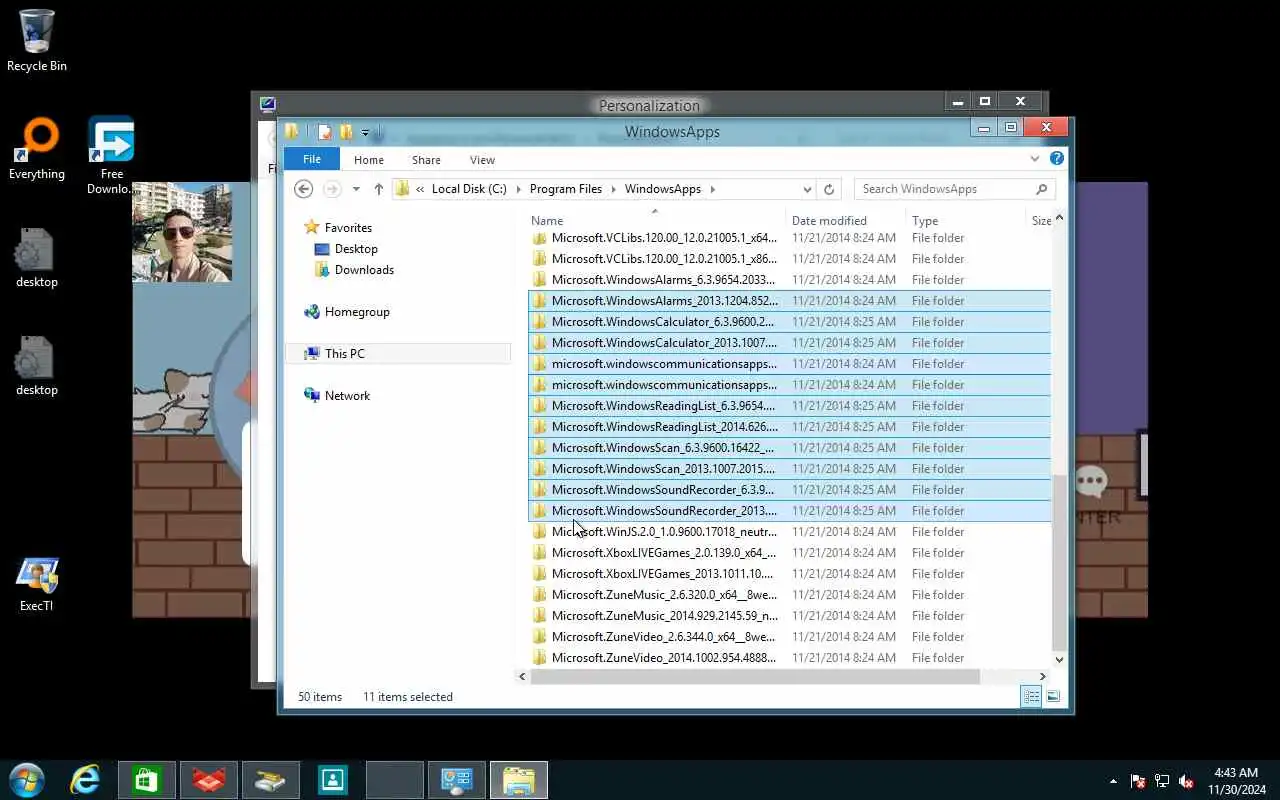Open the Action Center flag tray icon
This screenshot has height=800, width=1280.
1138,781
